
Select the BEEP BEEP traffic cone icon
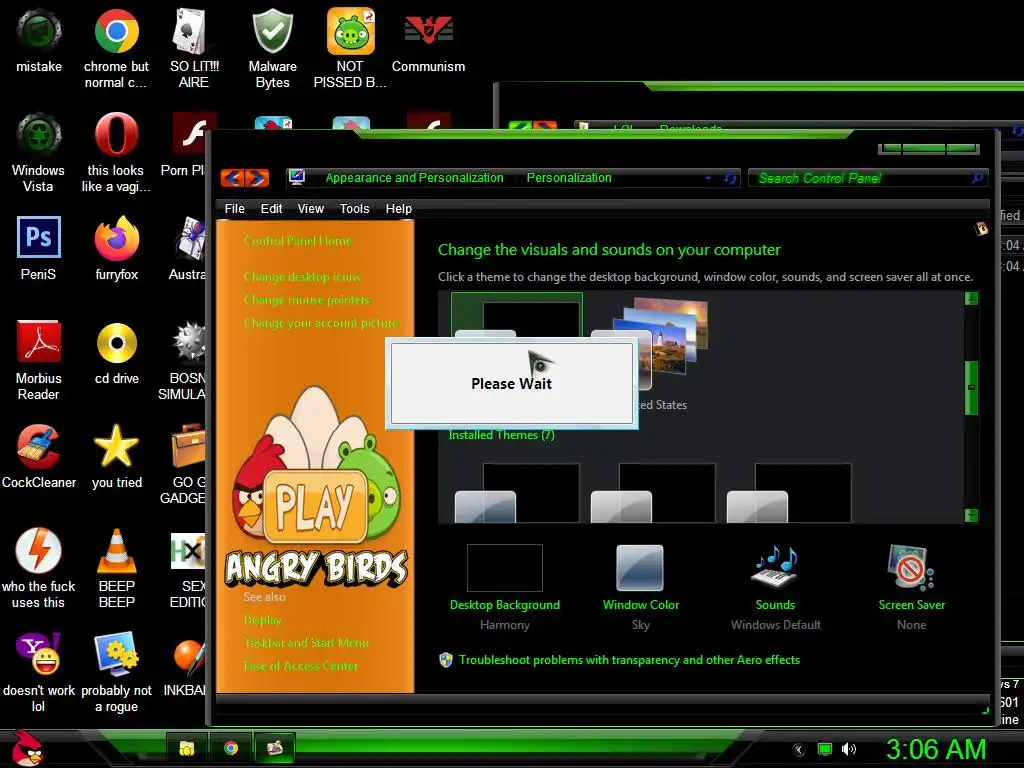[116, 568]
